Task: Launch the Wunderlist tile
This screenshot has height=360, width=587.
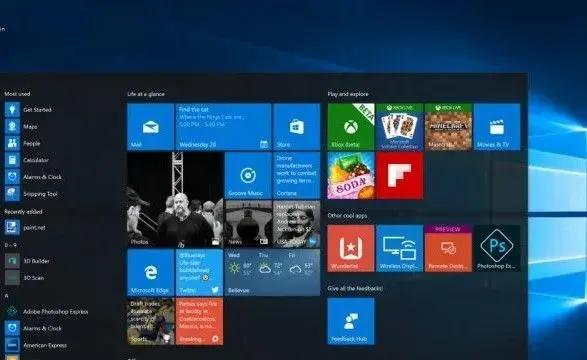Action: (351, 248)
